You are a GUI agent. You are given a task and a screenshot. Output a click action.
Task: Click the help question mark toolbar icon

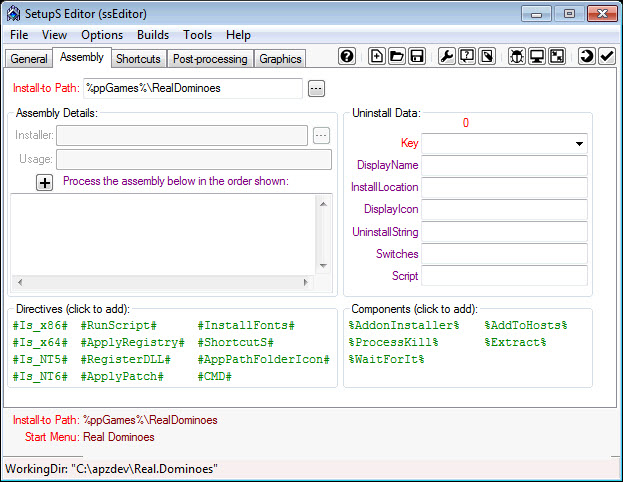pyautogui.click(x=347, y=56)
